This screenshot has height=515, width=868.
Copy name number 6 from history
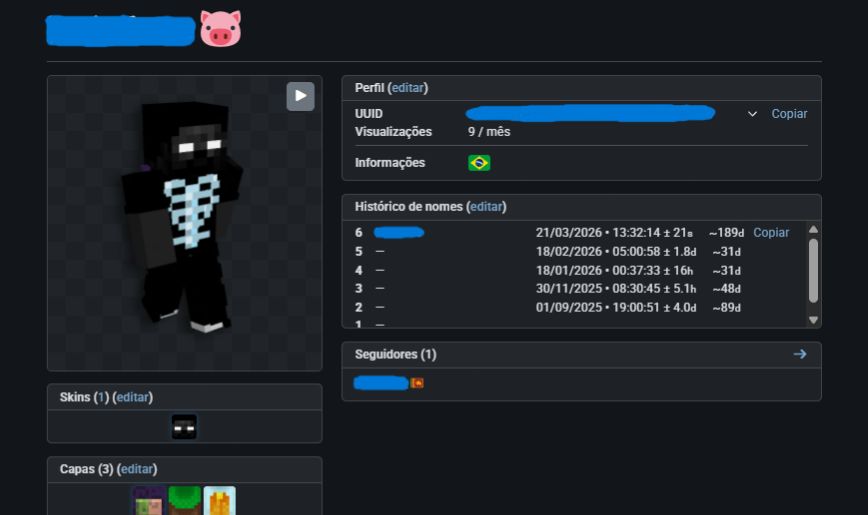pos(771,233)
